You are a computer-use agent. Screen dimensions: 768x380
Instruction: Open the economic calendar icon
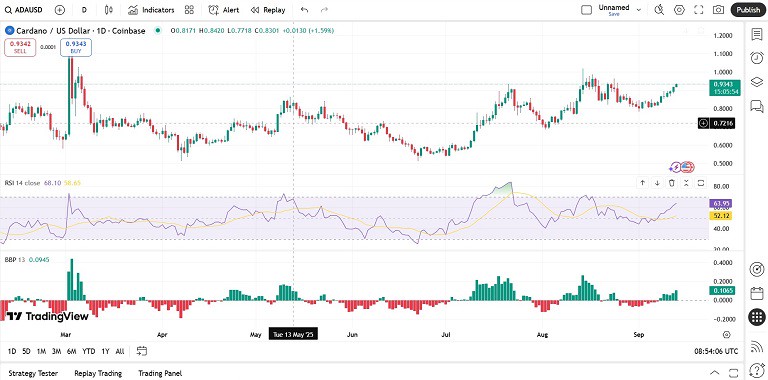(757, 293)
